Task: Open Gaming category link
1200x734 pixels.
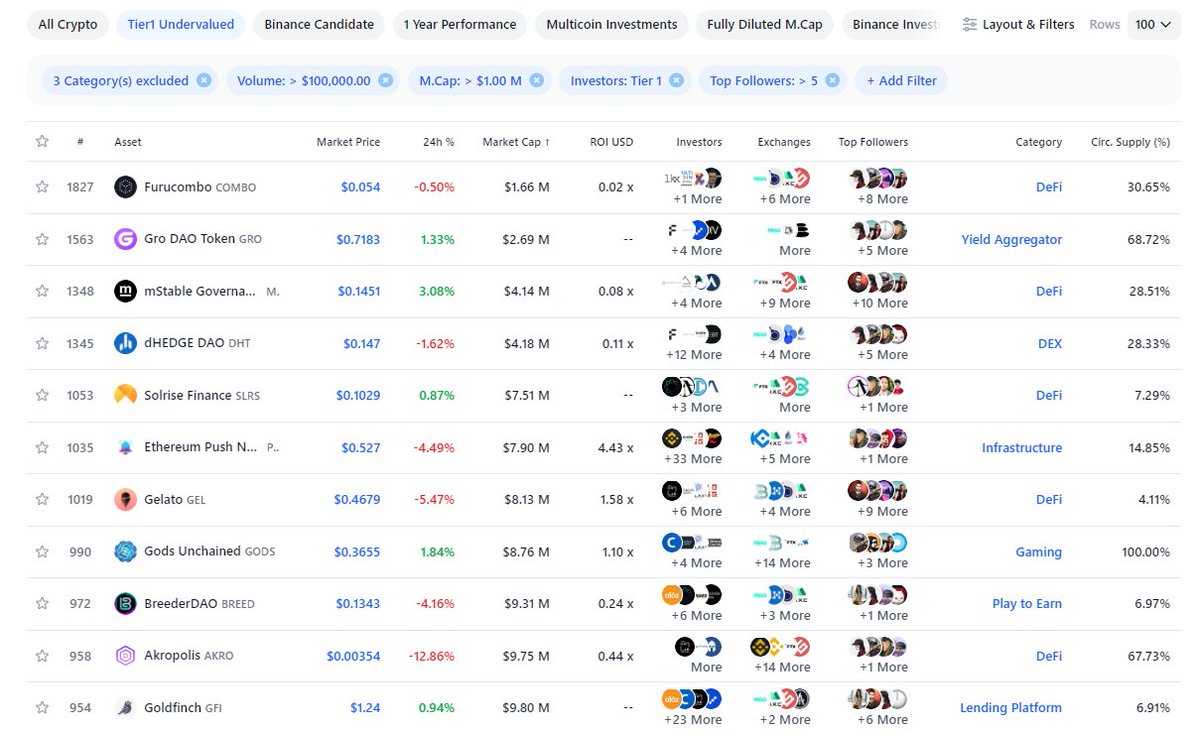Action: tap(1039, 552)
